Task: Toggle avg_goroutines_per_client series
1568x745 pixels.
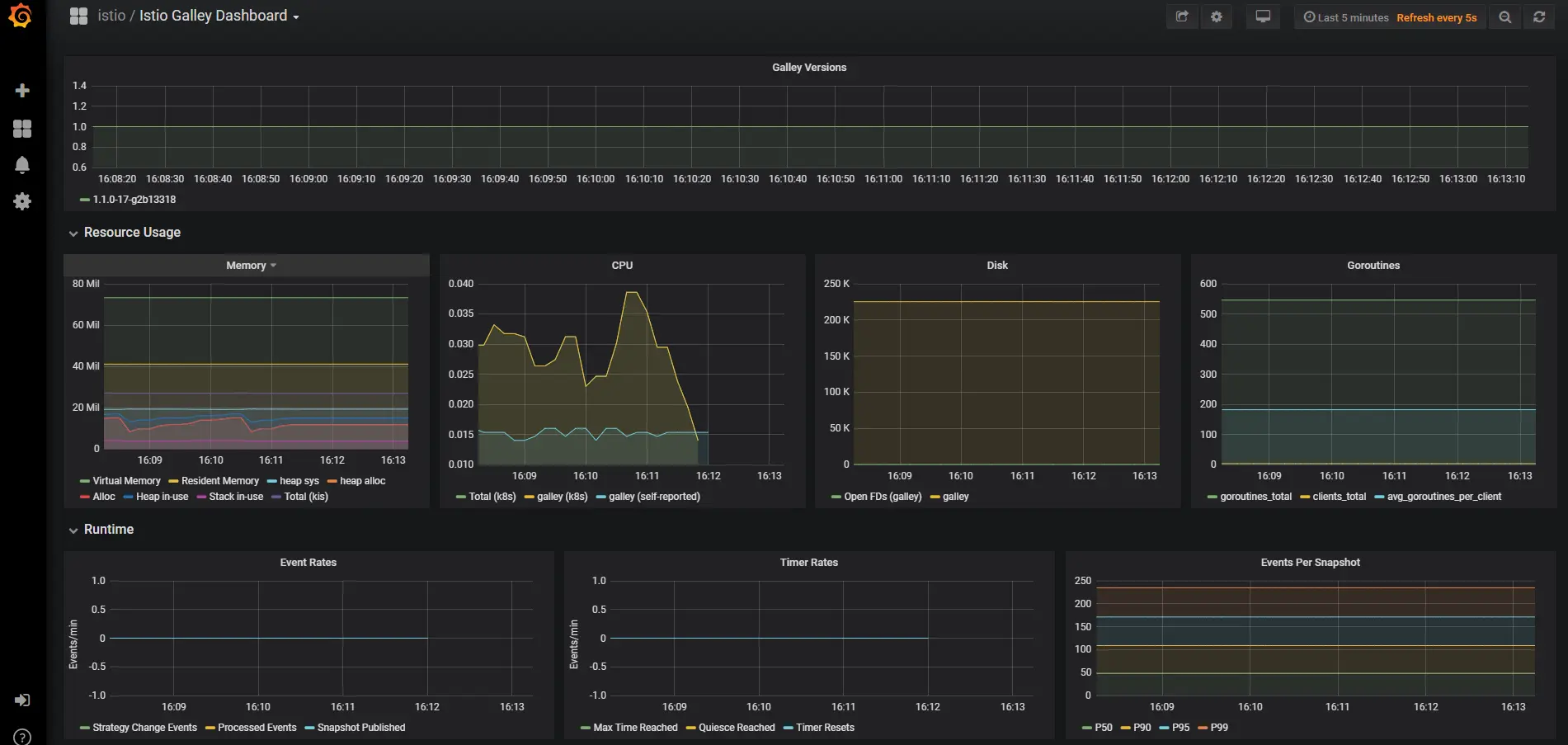Action: pyautogui.click(x=1444, y=497)
